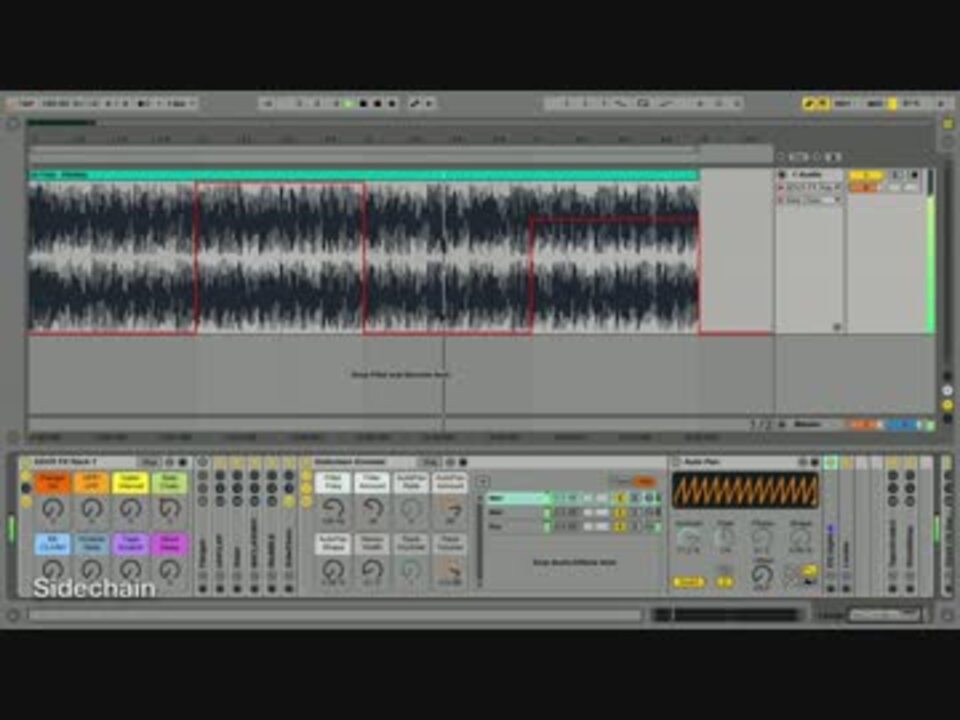This screenshot has width=960, height=720.
Task: Click the browser show/hide circle top-left
Action: (x=12, y=123)
